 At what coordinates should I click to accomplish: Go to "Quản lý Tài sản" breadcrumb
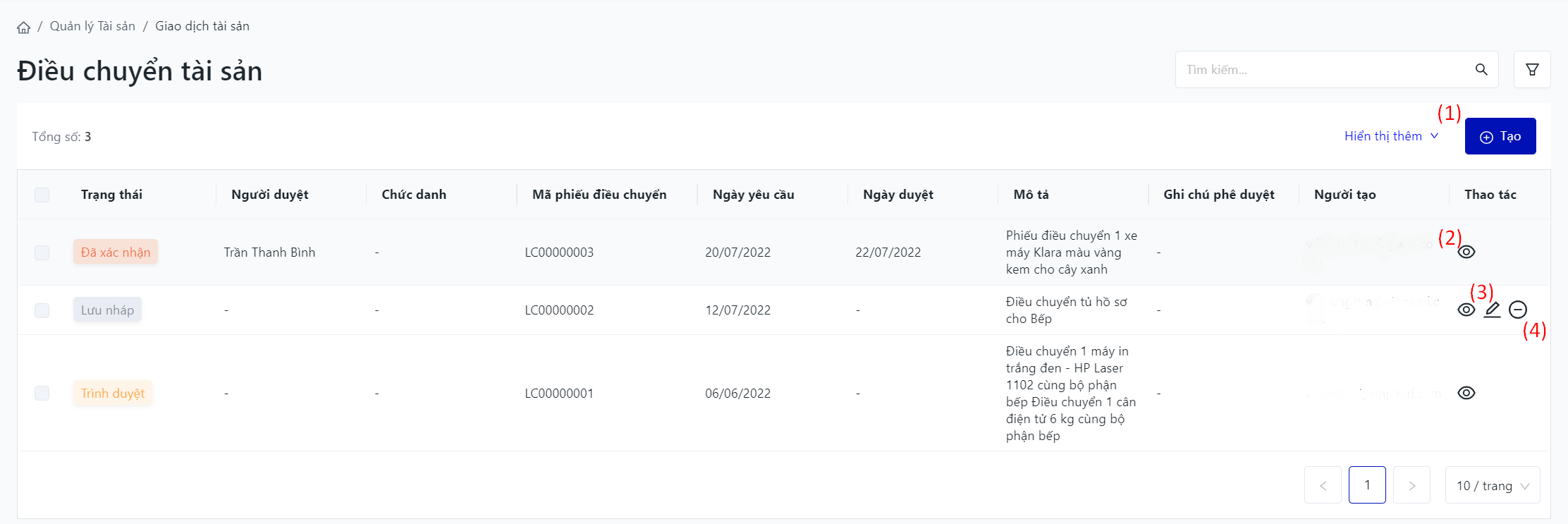point(92,26)
